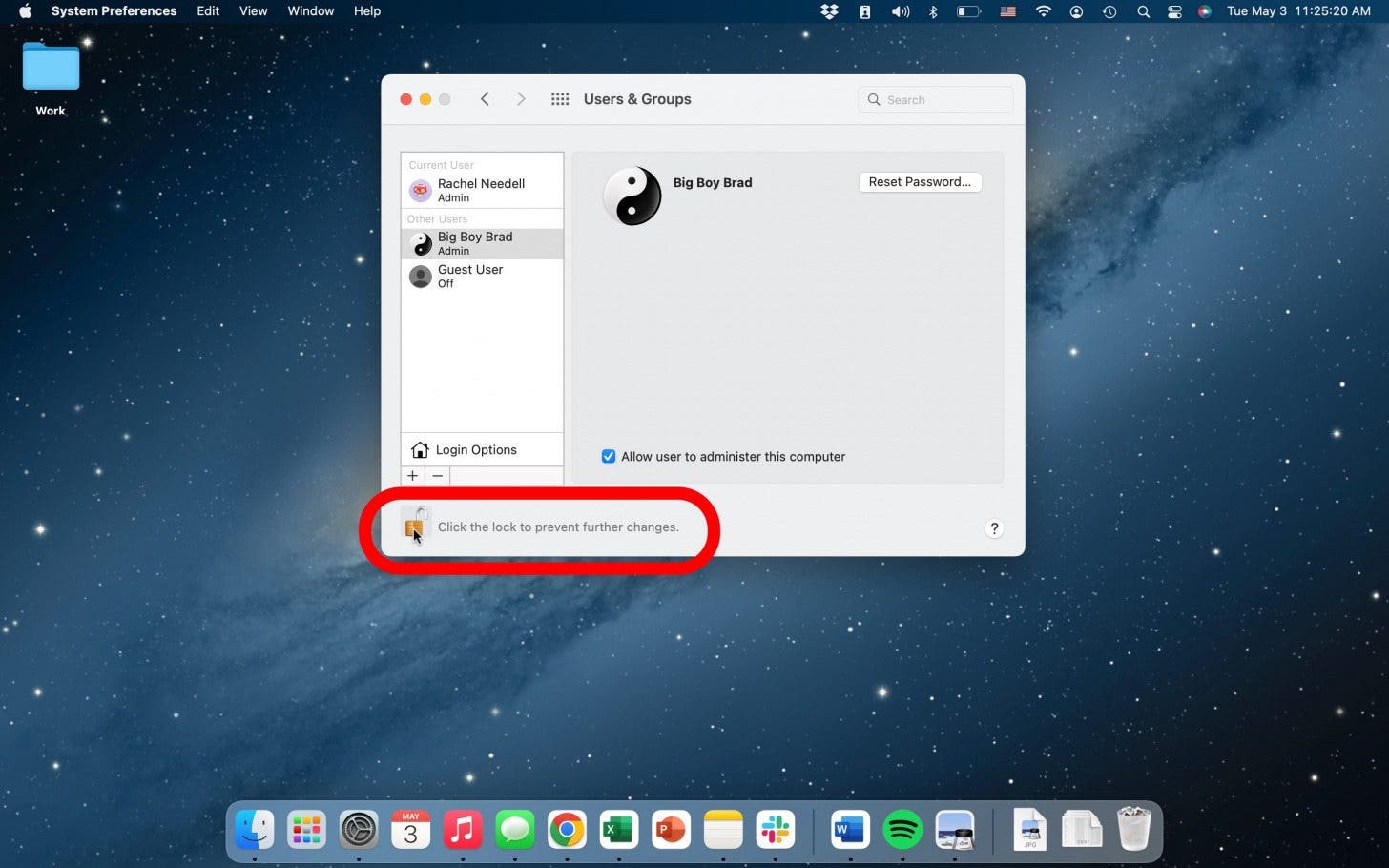This screenshot has width=1389, height=868.
Task: Click Big Boy Brad's yin-yang profile picture
Action: [x=632, y=196]
